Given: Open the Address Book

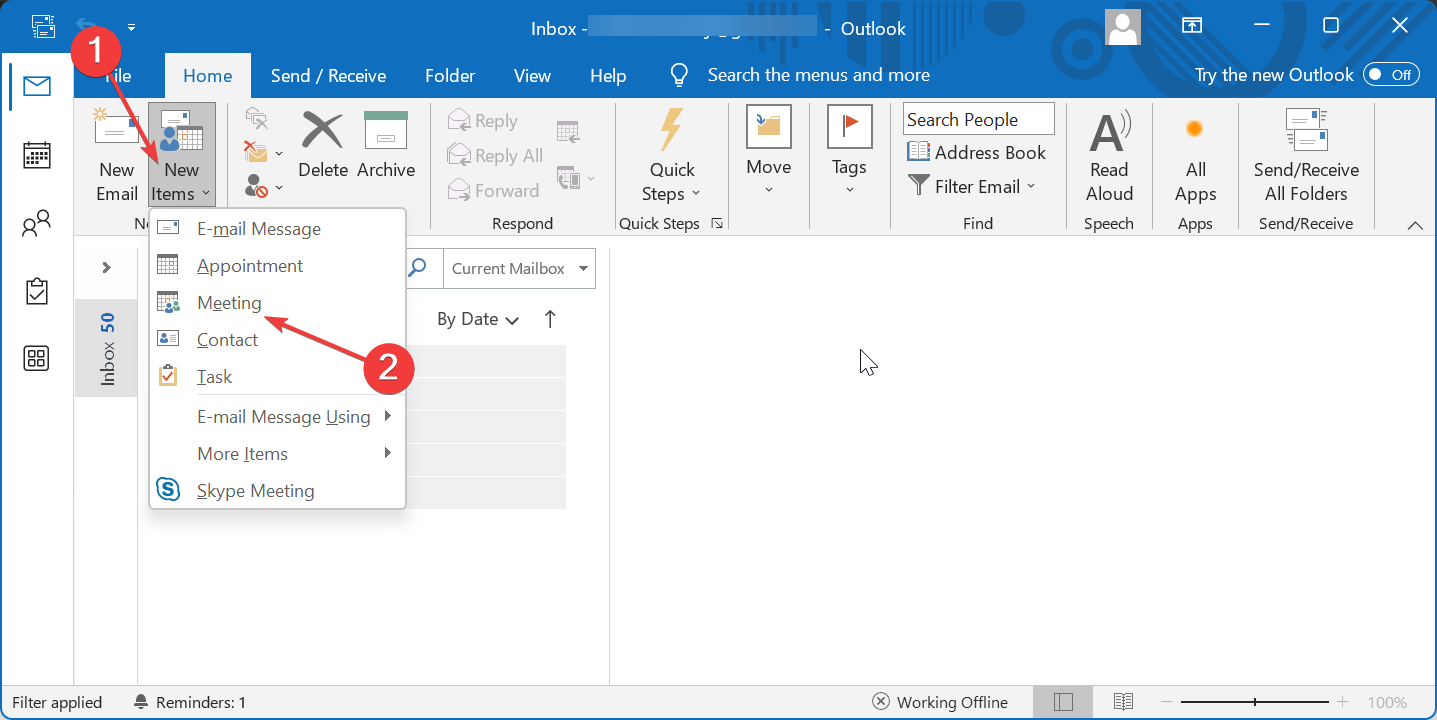Looking at the screenshot, I should coord(976,153).
